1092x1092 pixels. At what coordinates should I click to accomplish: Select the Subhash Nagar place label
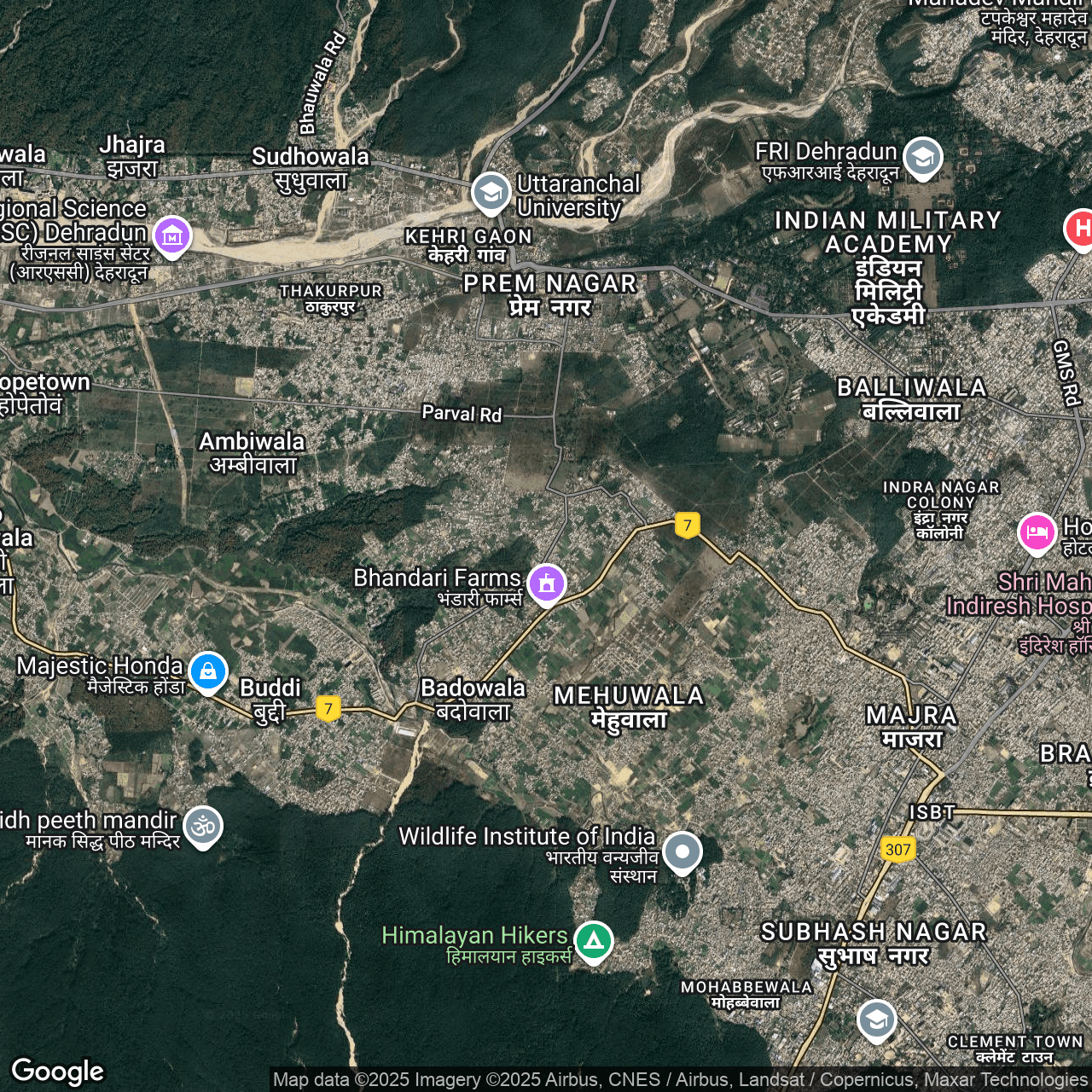pyautogui.click(x=873, y=943)
